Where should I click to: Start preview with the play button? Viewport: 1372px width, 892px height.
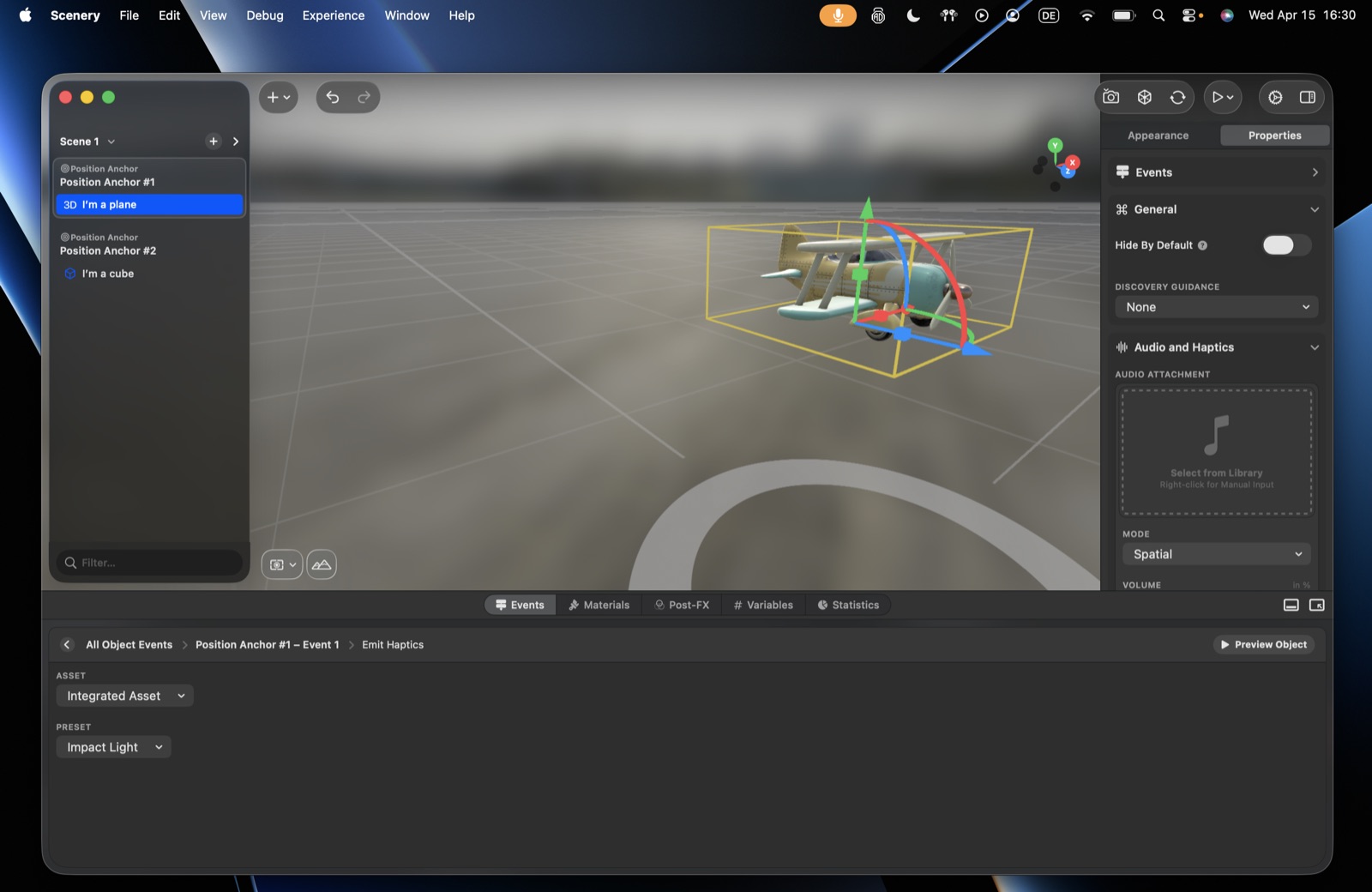(1223, 97)
